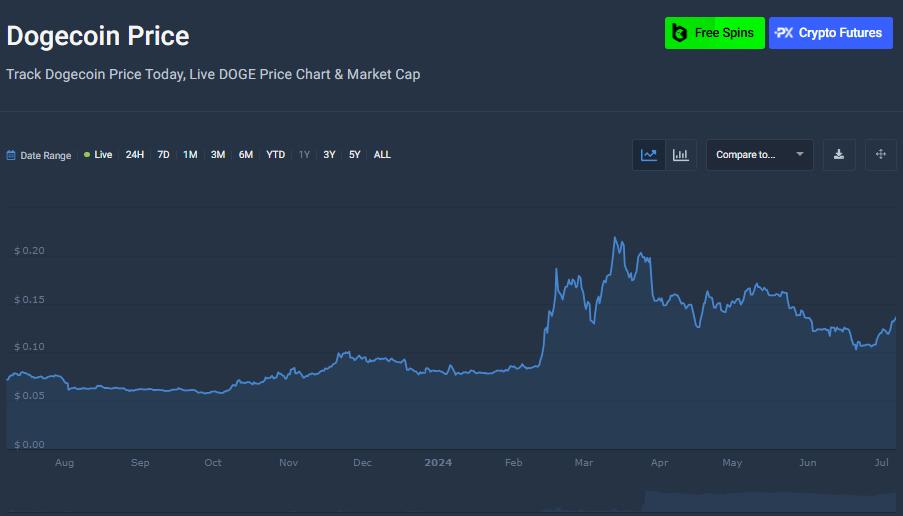Select the 7D time range
This screenshot has width=903, height=516.
coord(163,155)
